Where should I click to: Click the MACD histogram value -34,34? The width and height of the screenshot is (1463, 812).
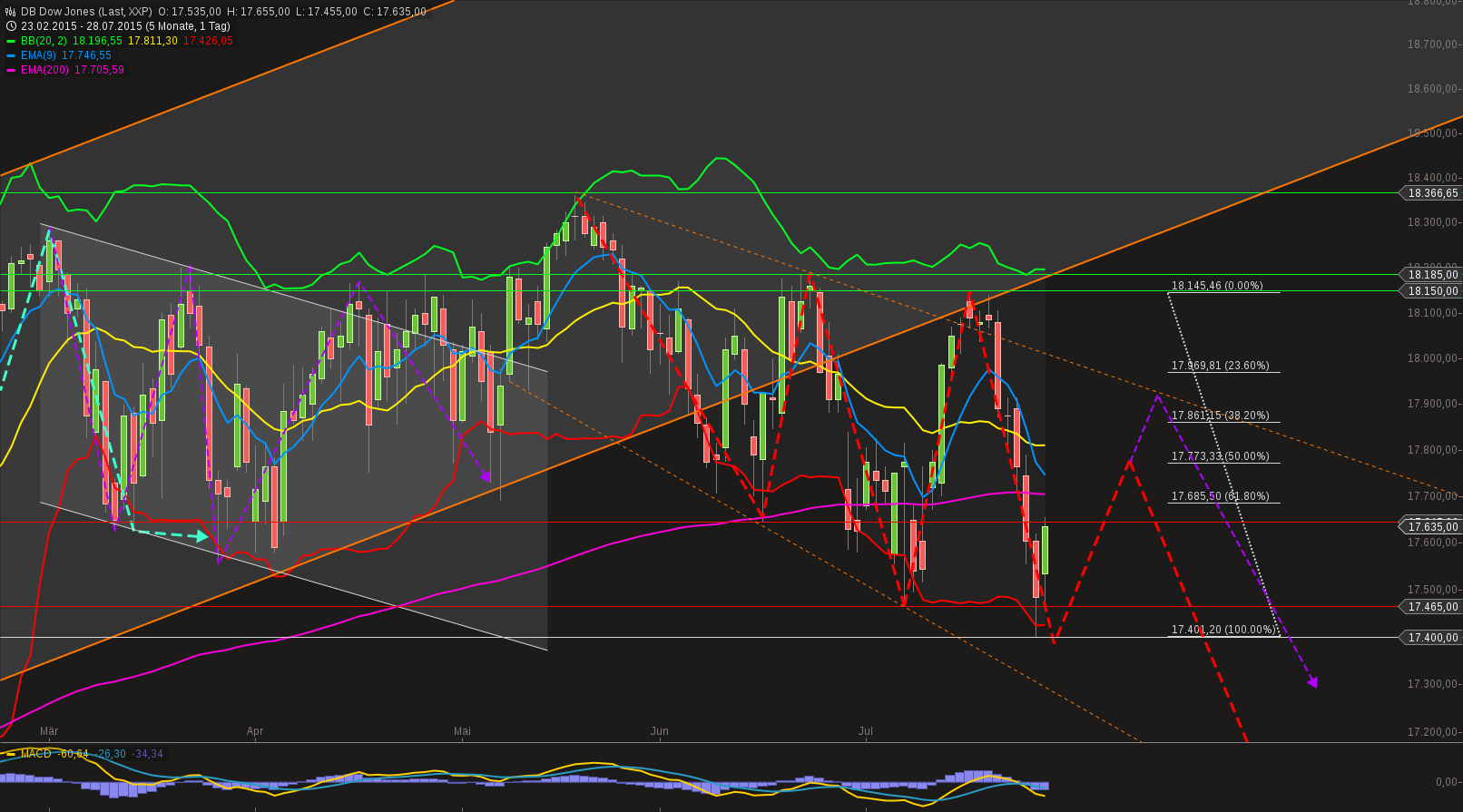tap(148, 754)
